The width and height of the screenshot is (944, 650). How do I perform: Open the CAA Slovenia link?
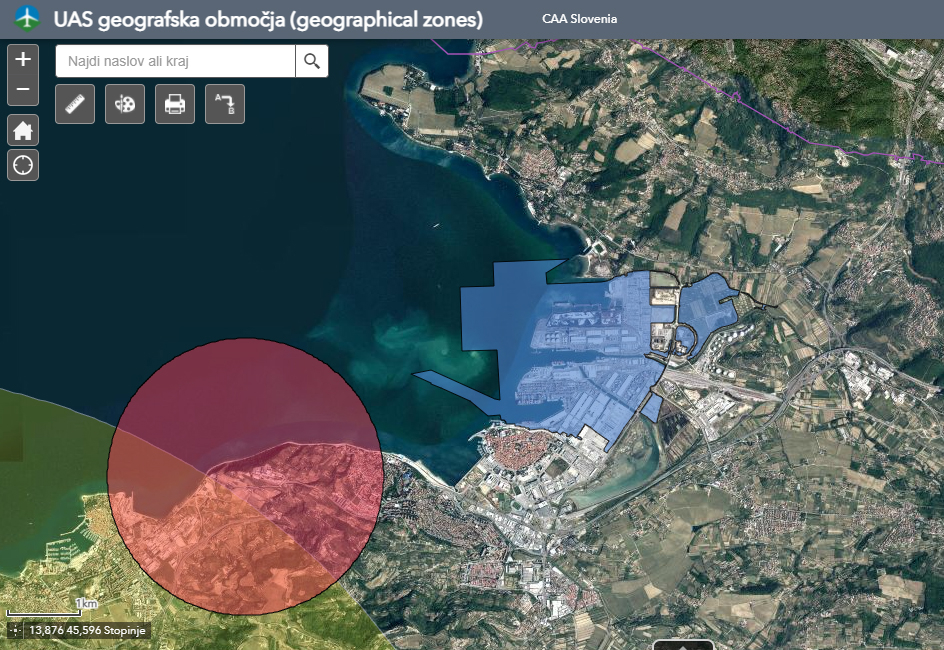579,19
